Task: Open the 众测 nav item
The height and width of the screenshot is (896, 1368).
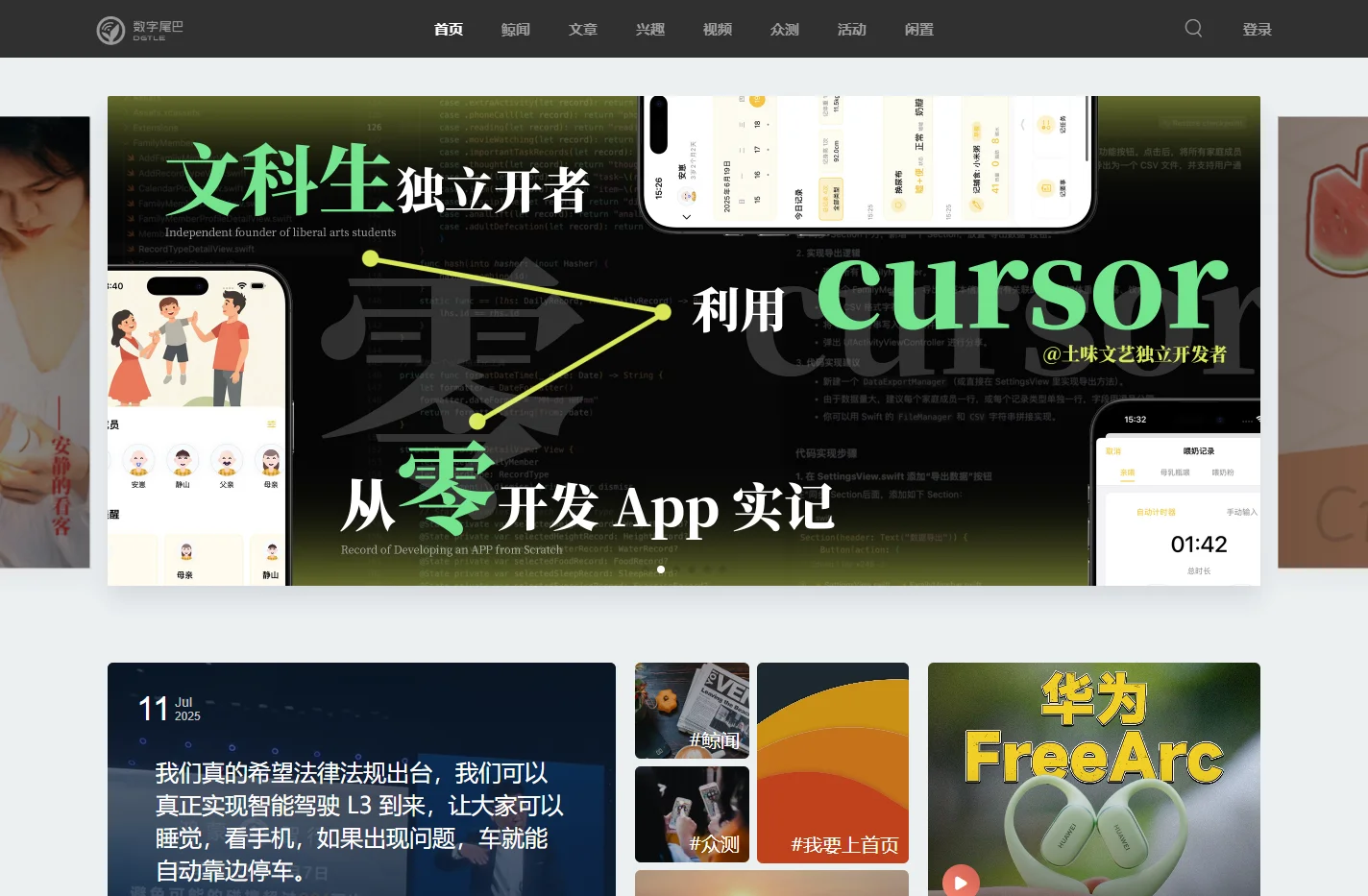Action: click(x=785, y=30)
